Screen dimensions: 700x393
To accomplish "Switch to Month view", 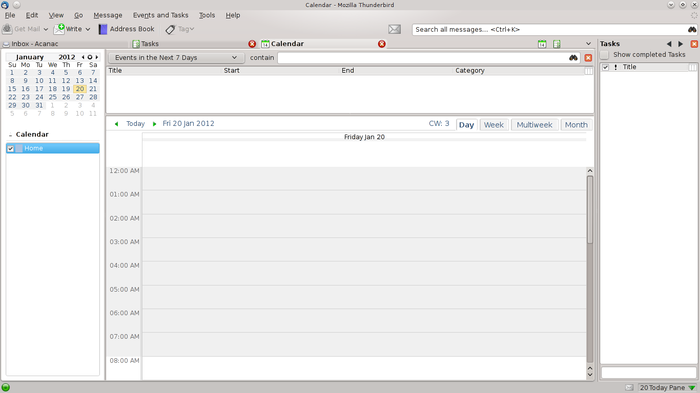I will (x=576, y=125).
